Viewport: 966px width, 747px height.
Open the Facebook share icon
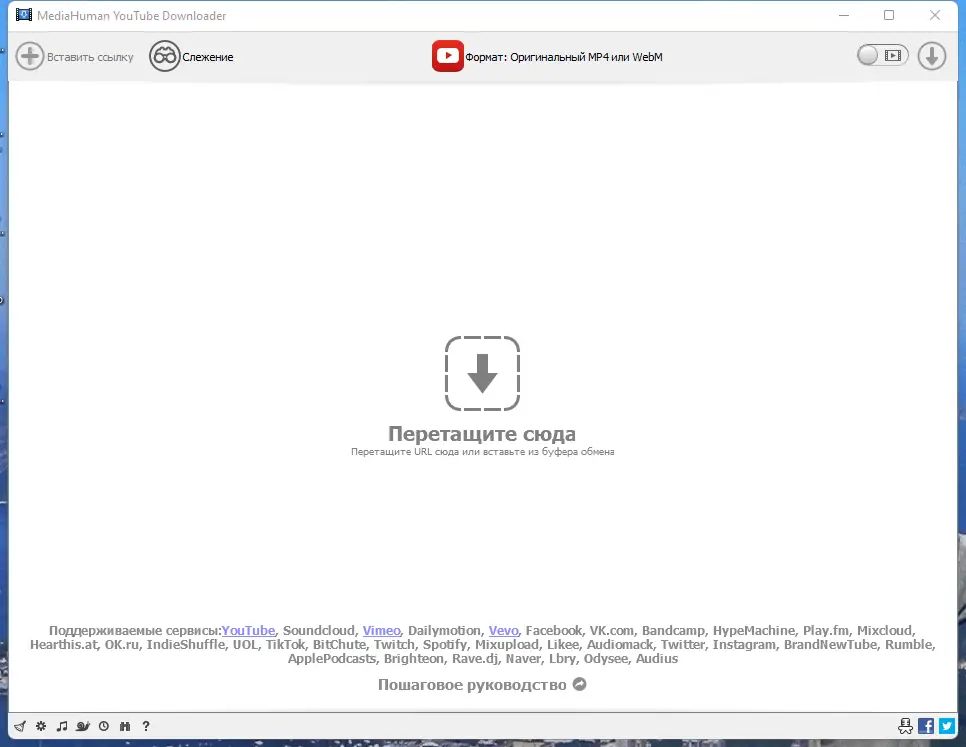[x=926, y=726]
